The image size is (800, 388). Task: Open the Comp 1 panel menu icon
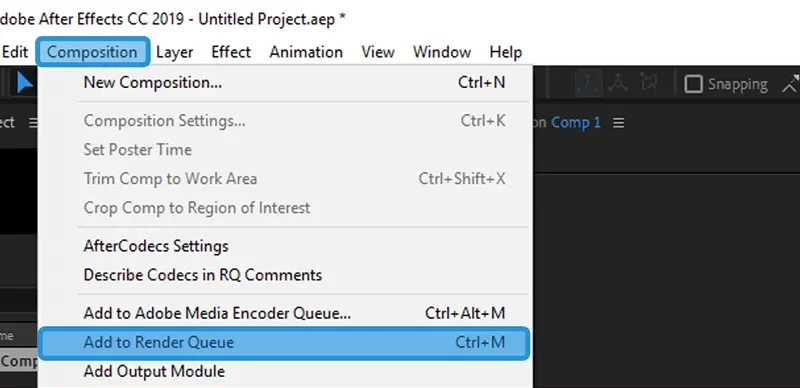[x=618, y=123]
